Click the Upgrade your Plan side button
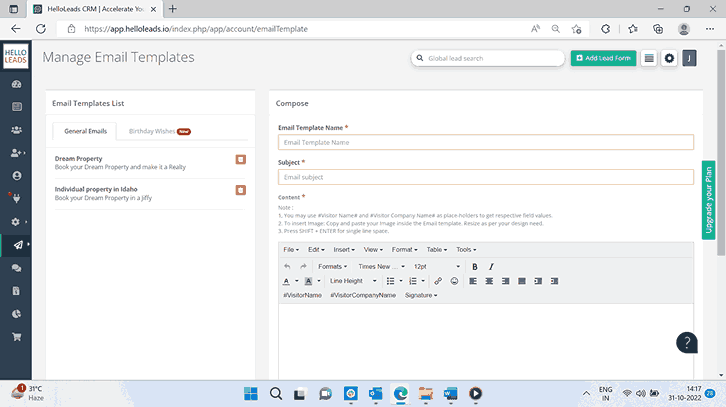 coord(708,200)
